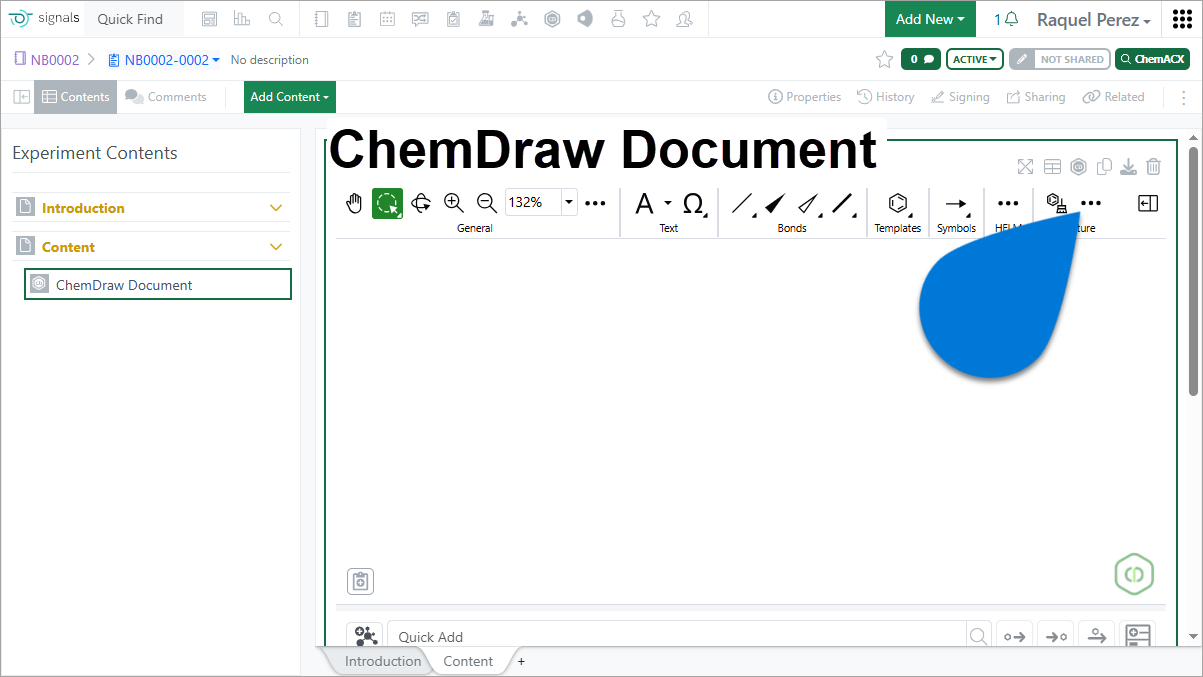Delete the ChemDraw element with trash icon

tap(1153, 167)
